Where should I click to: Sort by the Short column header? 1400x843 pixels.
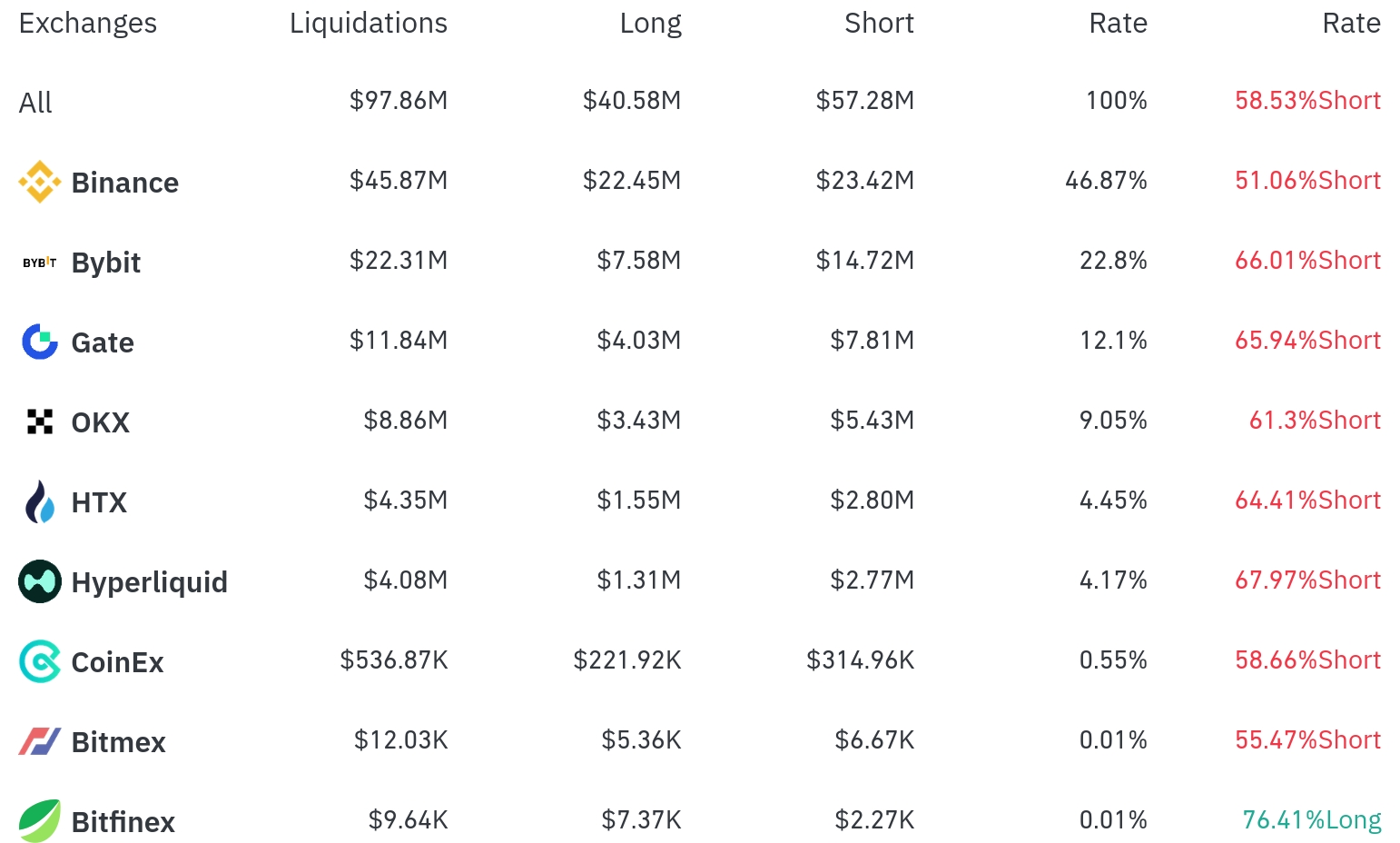click(x=878, y=23)
